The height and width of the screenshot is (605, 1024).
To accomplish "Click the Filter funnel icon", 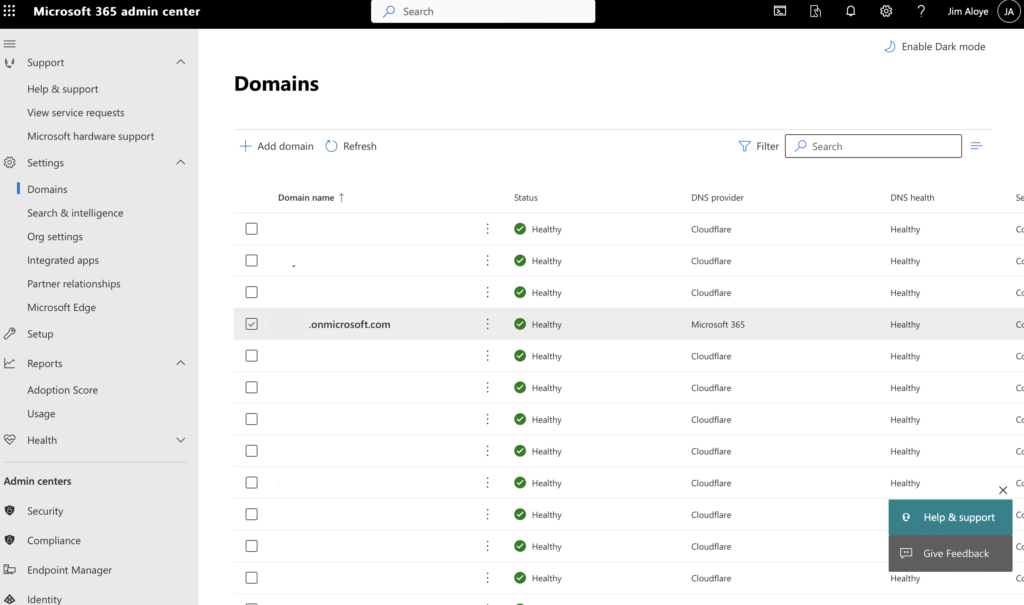I will (x=744, y=146).
